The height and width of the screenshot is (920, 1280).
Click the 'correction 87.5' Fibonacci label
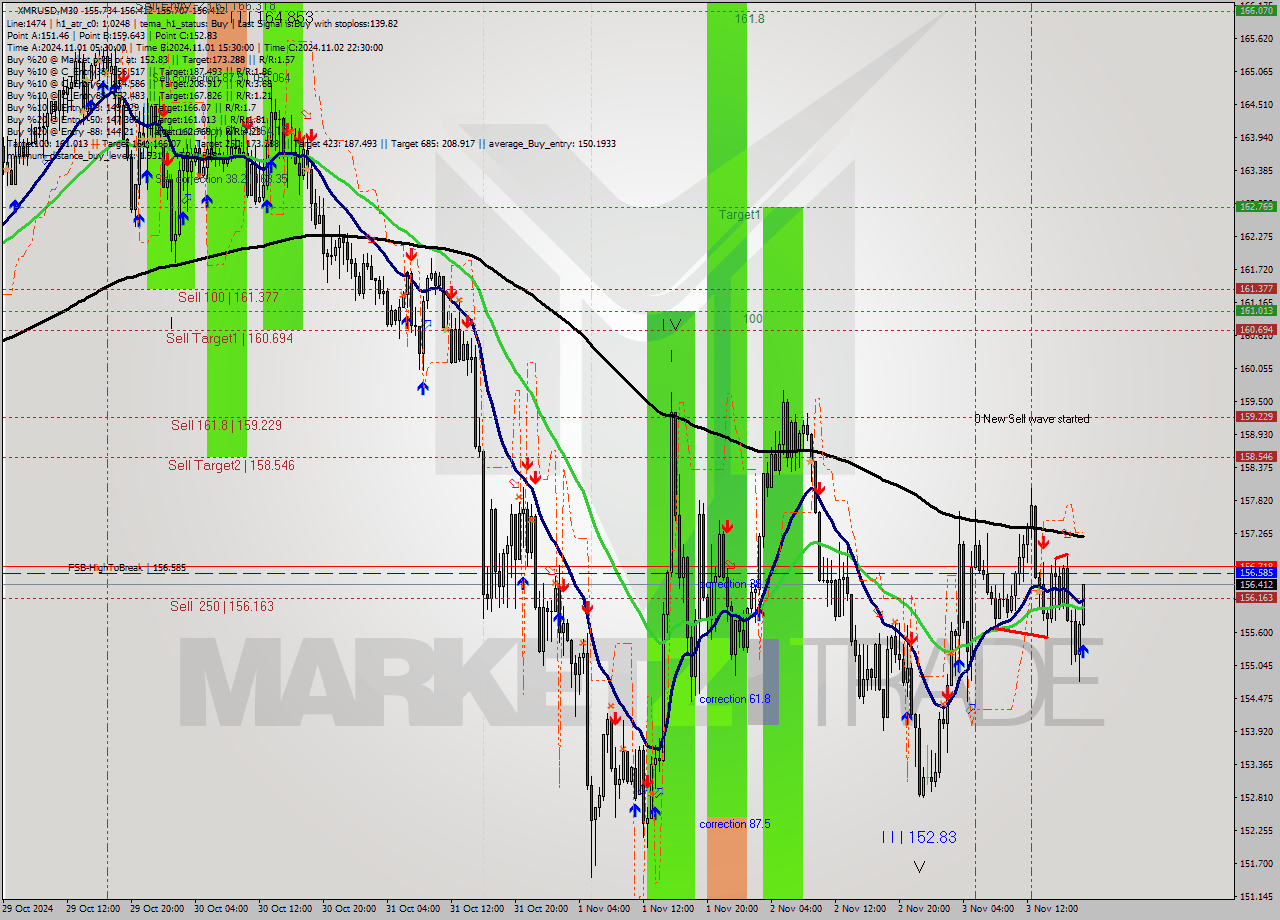click(735, 824)
